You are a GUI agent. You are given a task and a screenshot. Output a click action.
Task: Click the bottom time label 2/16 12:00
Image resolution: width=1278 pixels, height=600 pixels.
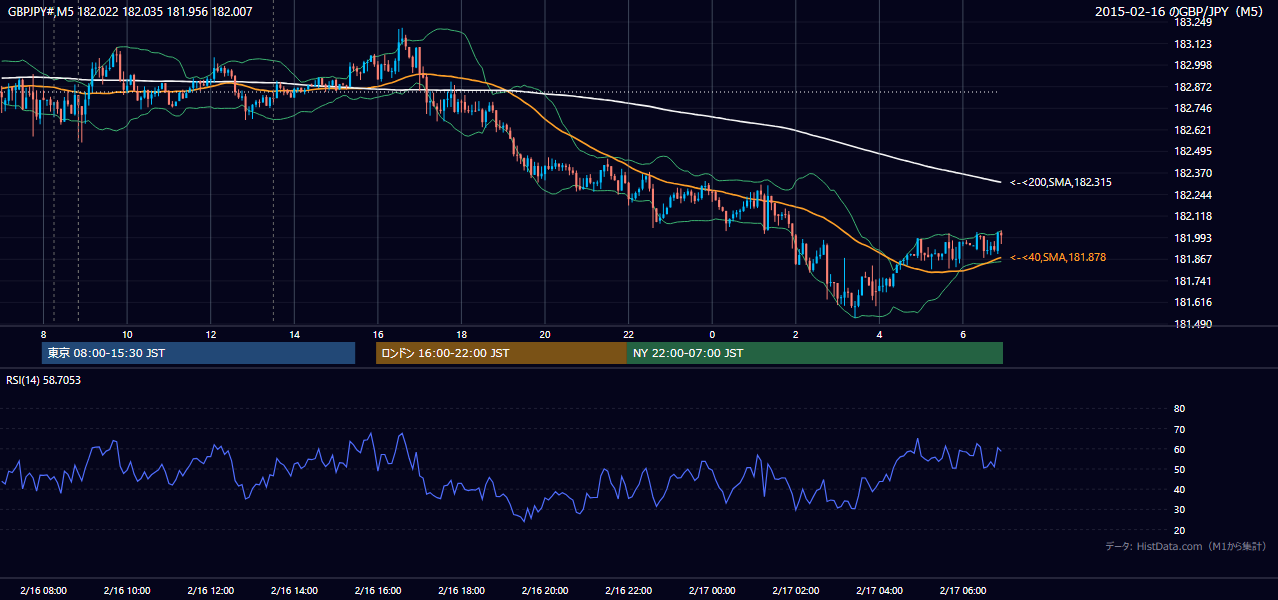pos(211,590)
